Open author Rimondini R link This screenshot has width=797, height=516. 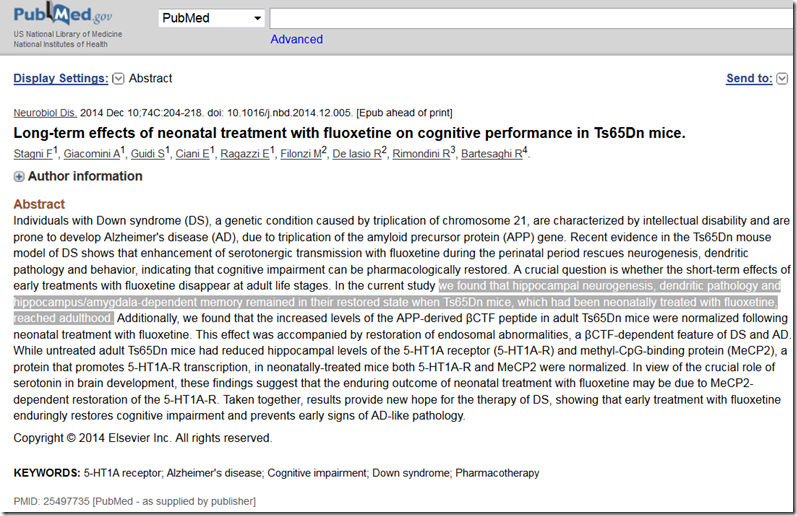421,154
